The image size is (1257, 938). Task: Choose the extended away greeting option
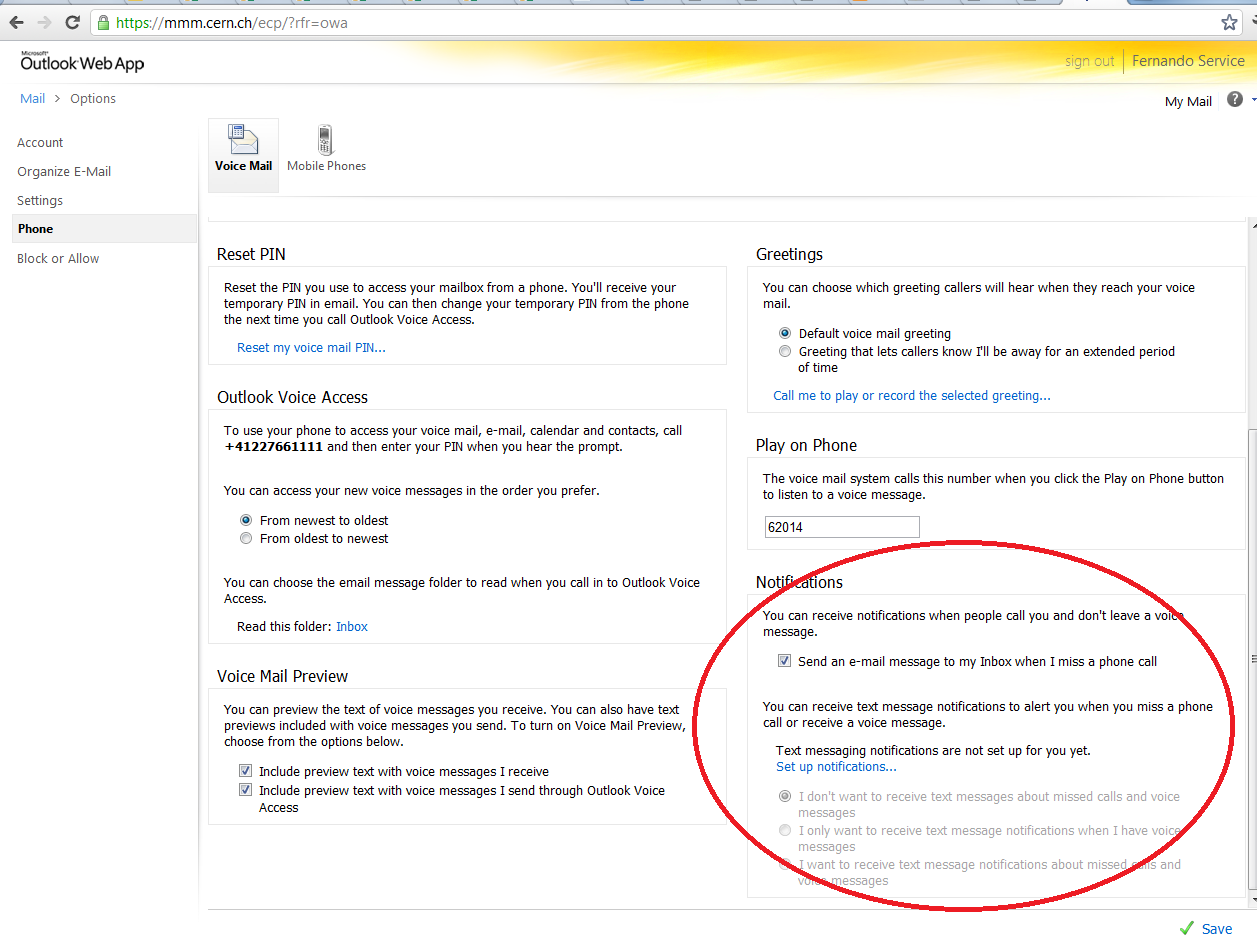click(785, 352)
